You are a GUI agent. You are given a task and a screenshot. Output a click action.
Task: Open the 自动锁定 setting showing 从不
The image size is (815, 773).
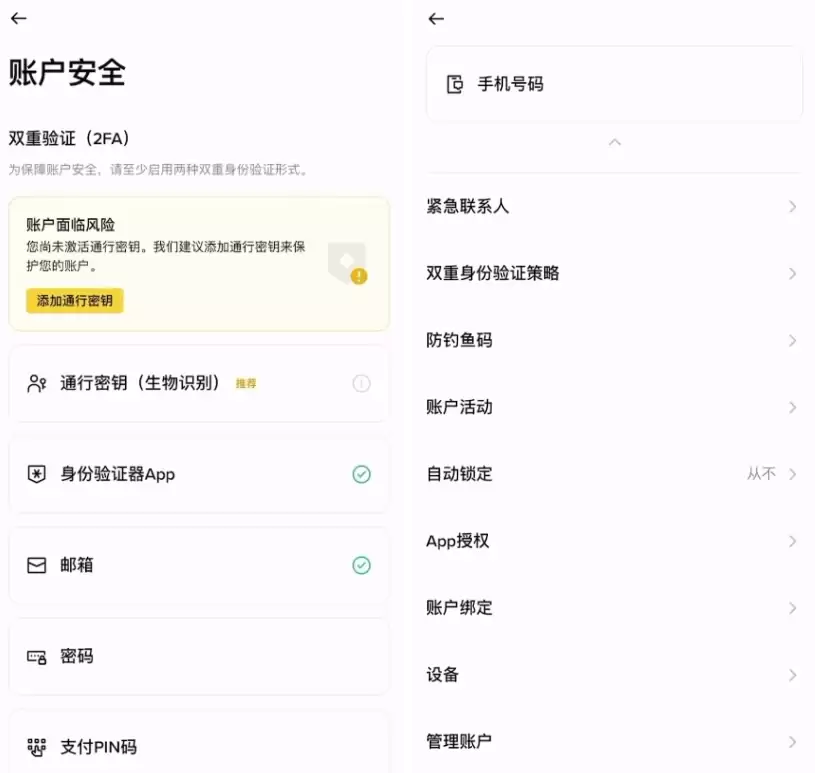(x=614, y=474)
